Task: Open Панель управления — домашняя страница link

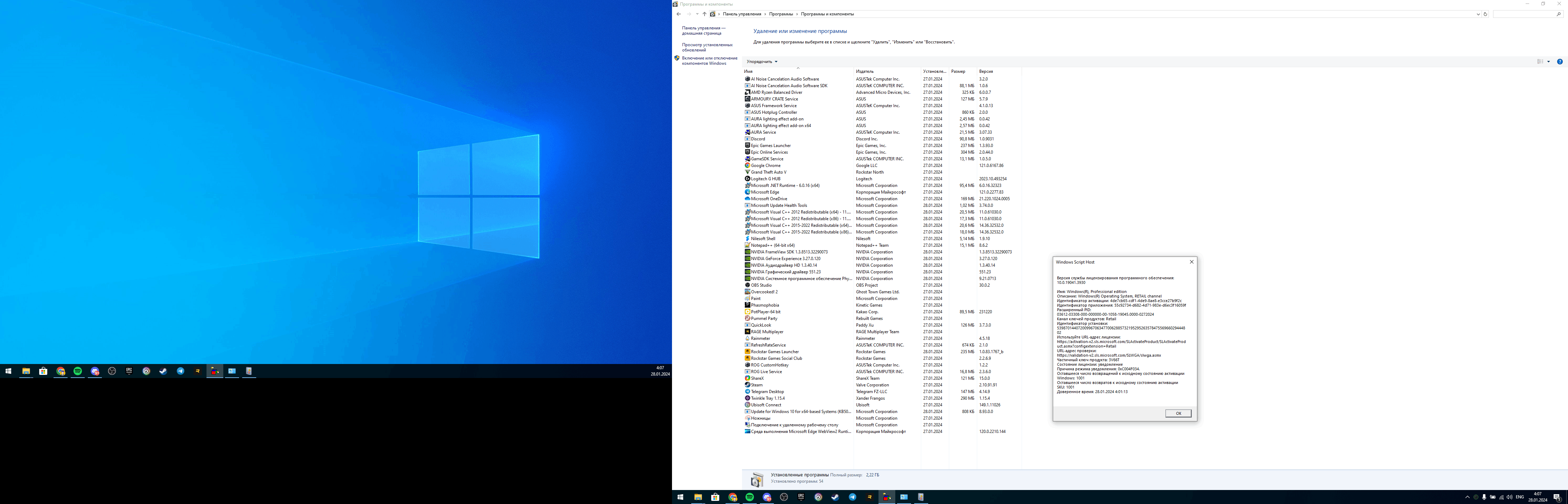Action: click(x=703, y=30)
